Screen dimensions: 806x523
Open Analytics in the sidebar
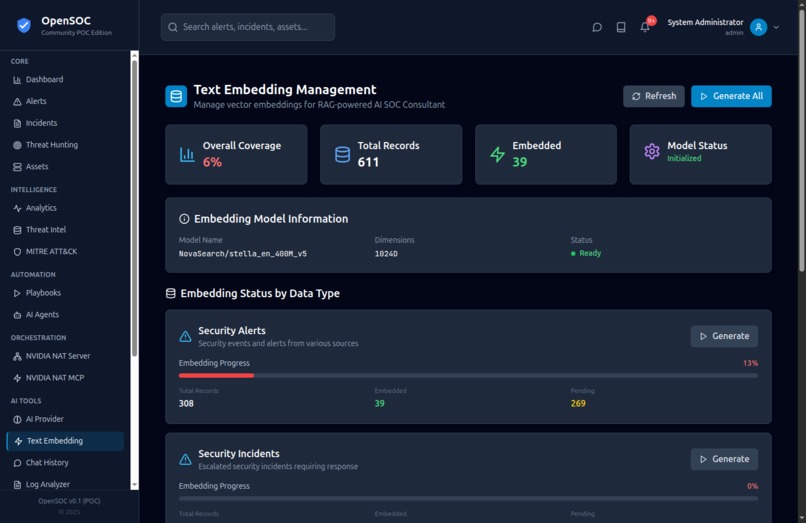[65, 208]
